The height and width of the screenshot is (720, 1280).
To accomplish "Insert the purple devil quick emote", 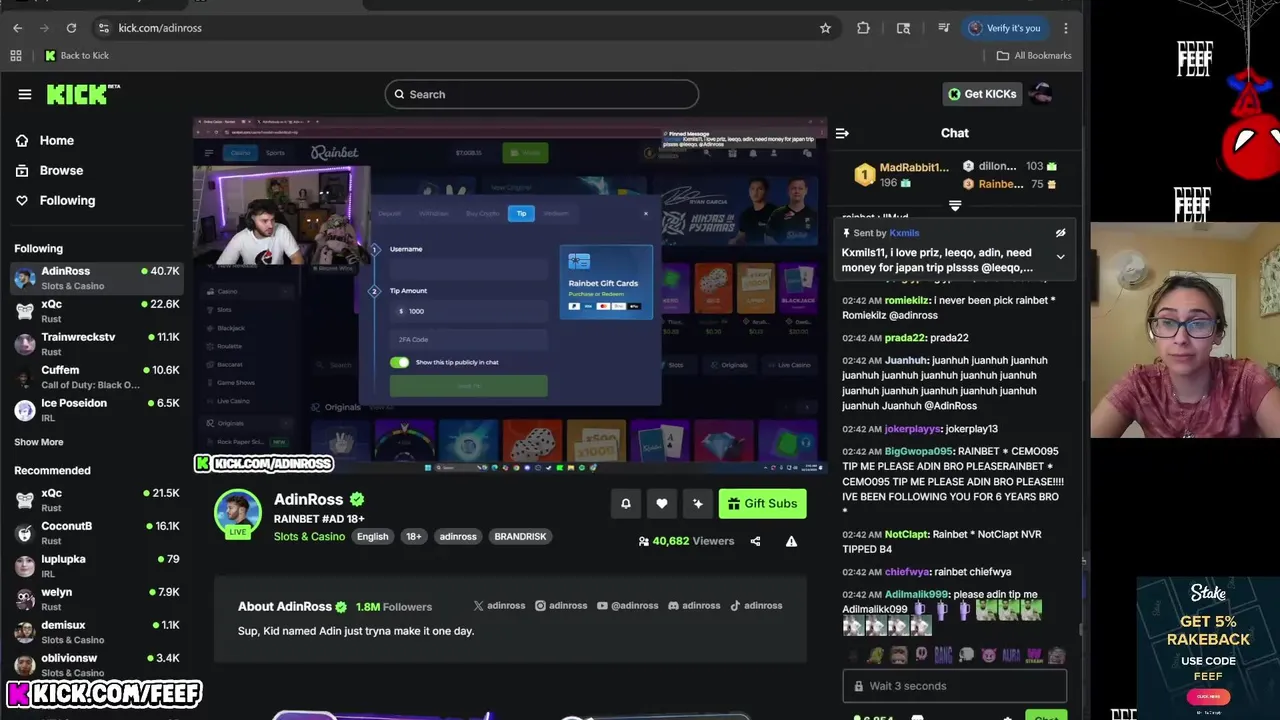I will (989, 656).
